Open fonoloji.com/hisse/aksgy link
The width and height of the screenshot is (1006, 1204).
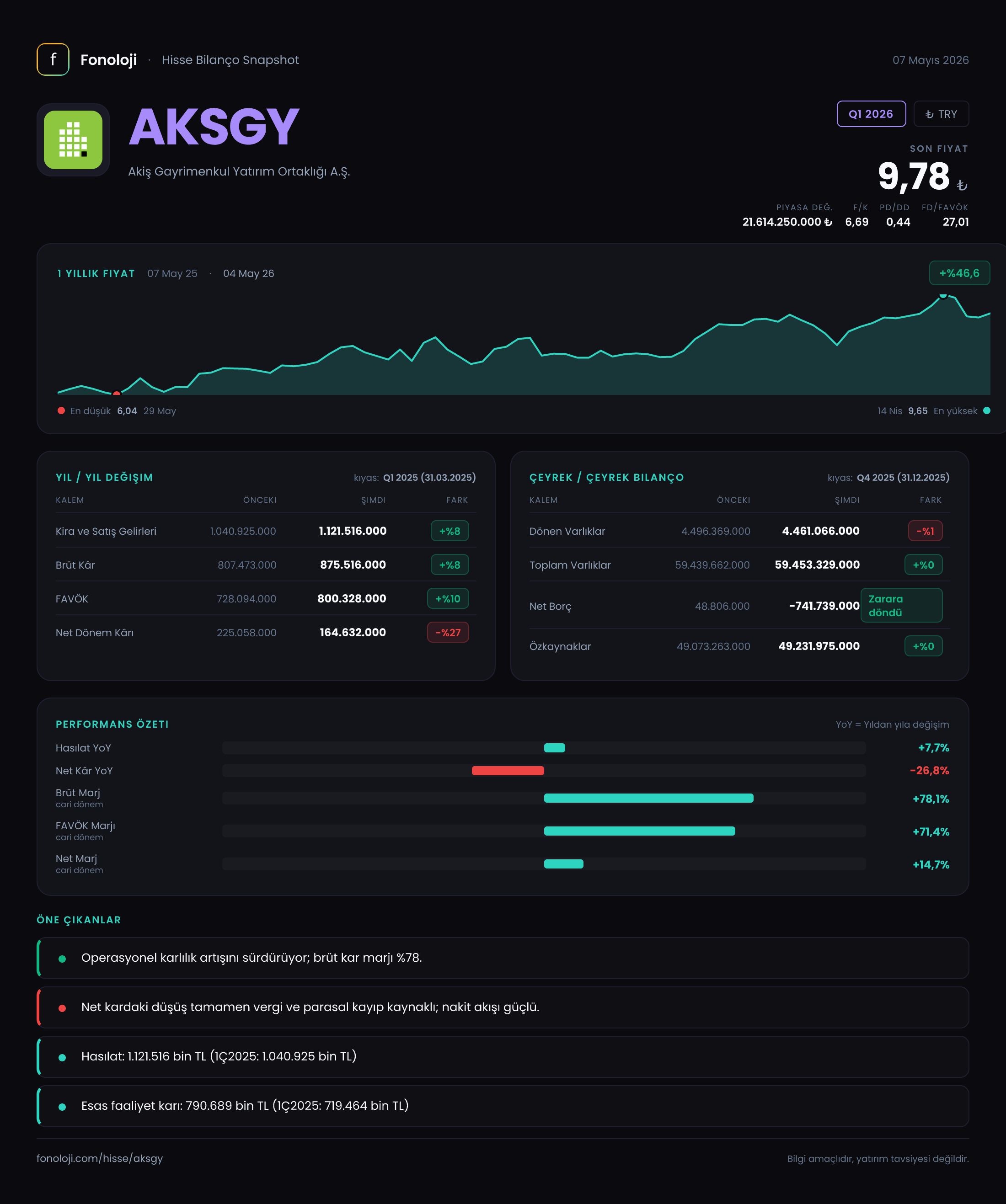pos(100,1158)
